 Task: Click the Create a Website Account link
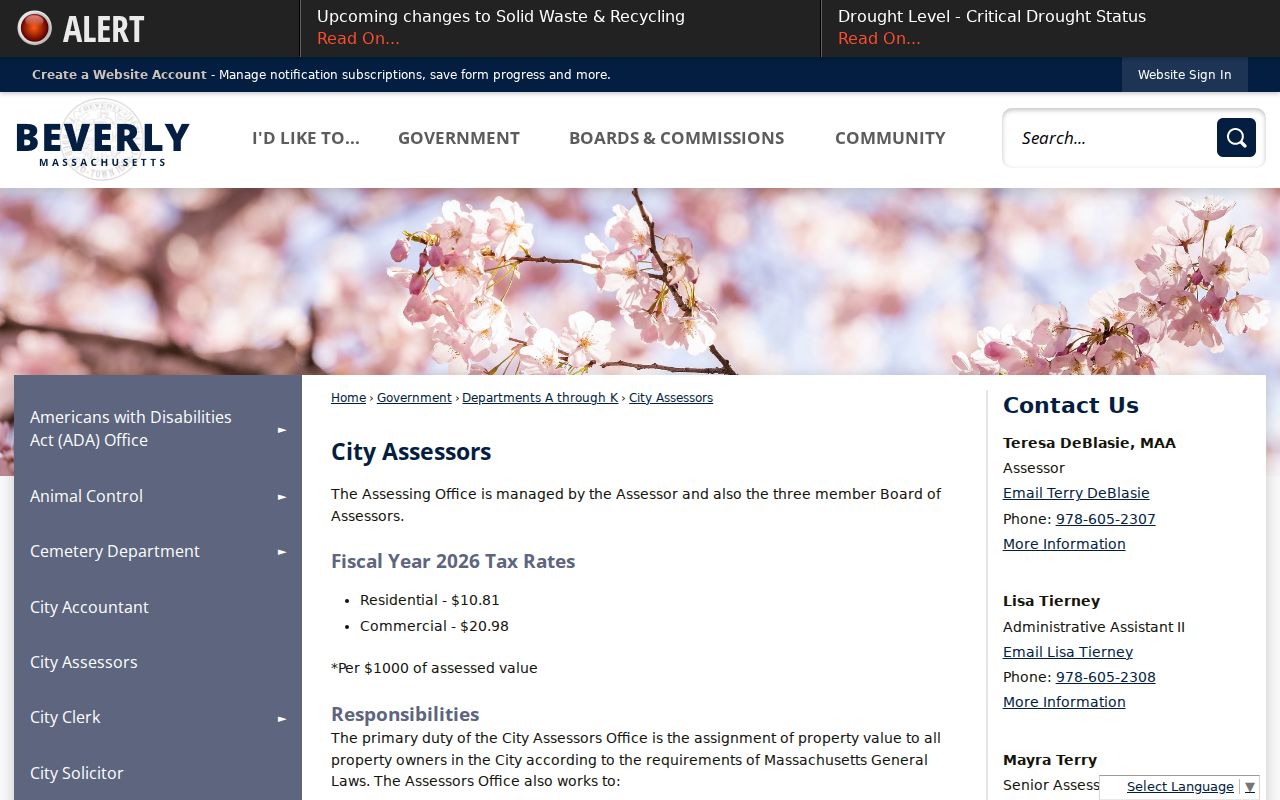click(119, 75)
